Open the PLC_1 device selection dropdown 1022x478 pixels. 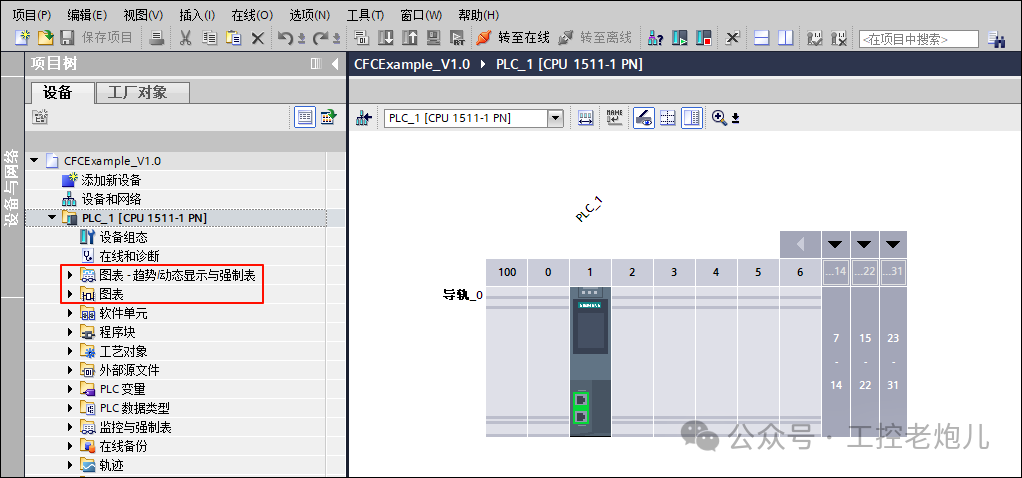[x=555, y=118]
